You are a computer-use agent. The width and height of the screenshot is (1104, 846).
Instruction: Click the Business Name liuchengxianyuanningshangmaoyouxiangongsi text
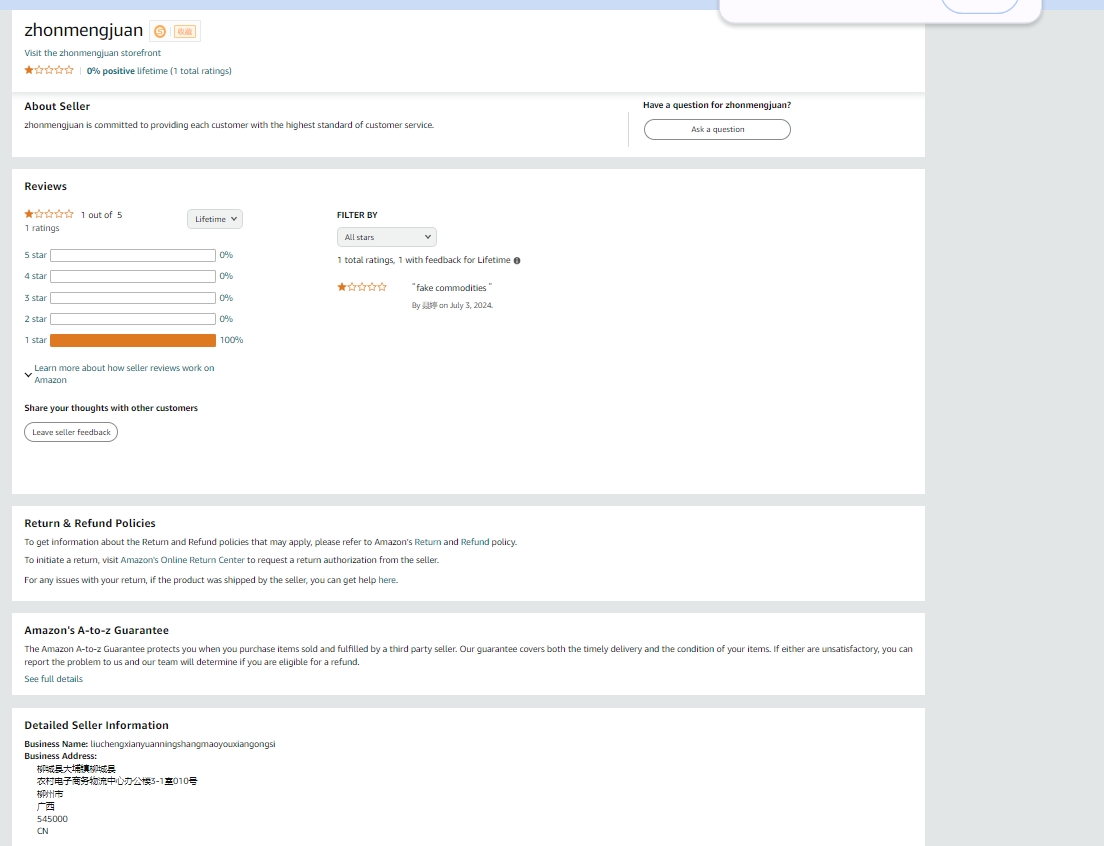[x=182, y=744]
